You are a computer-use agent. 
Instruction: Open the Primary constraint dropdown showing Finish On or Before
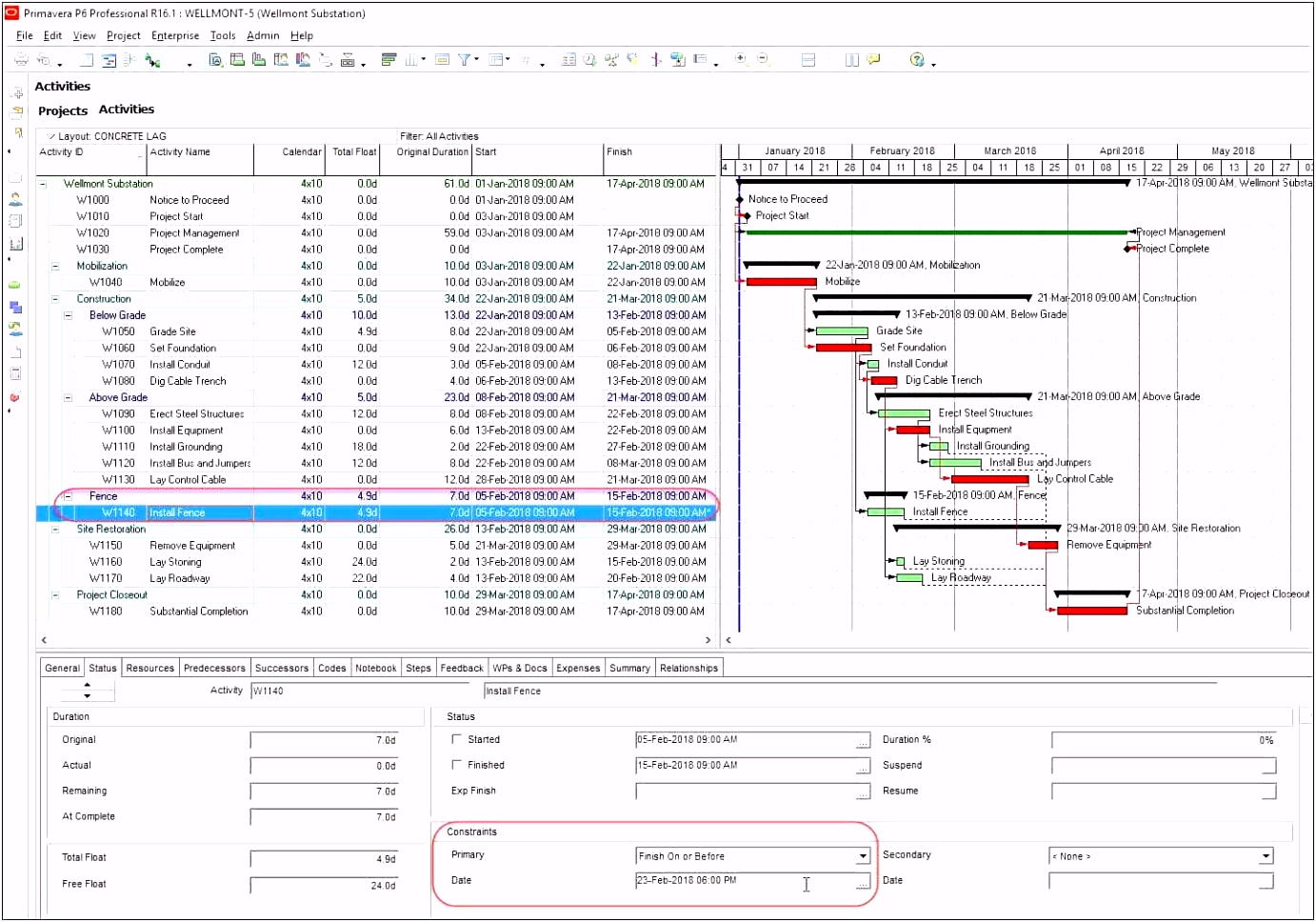point(863,855)
